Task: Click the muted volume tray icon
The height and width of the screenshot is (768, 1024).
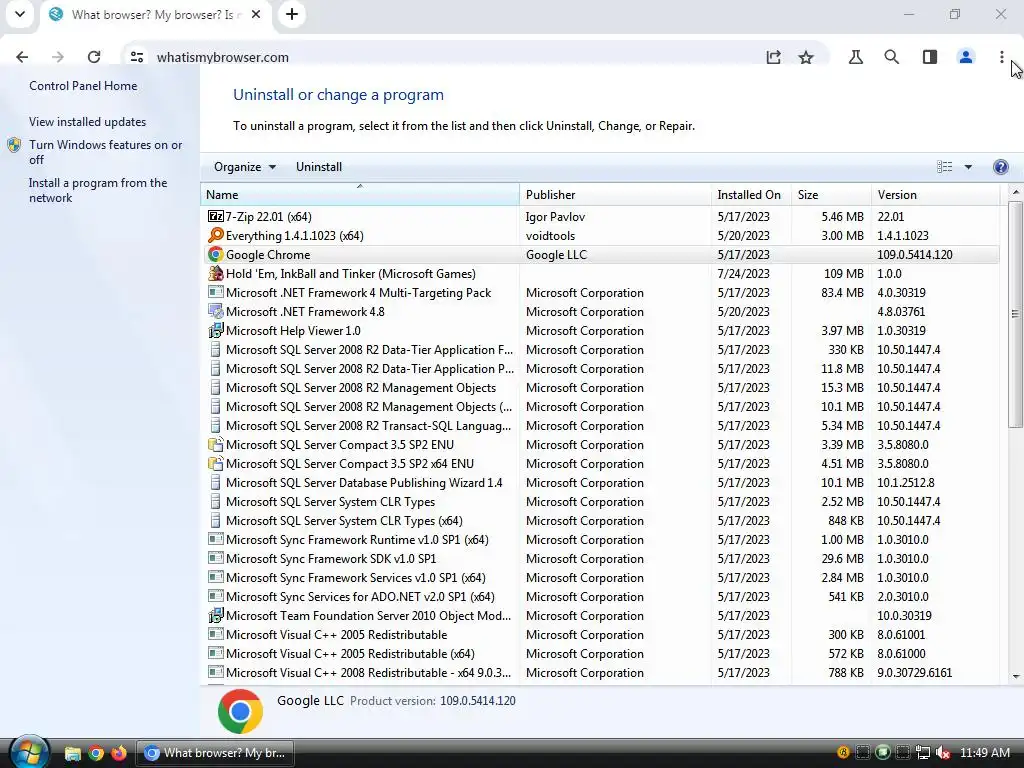Action: click(x=942, y=753)
